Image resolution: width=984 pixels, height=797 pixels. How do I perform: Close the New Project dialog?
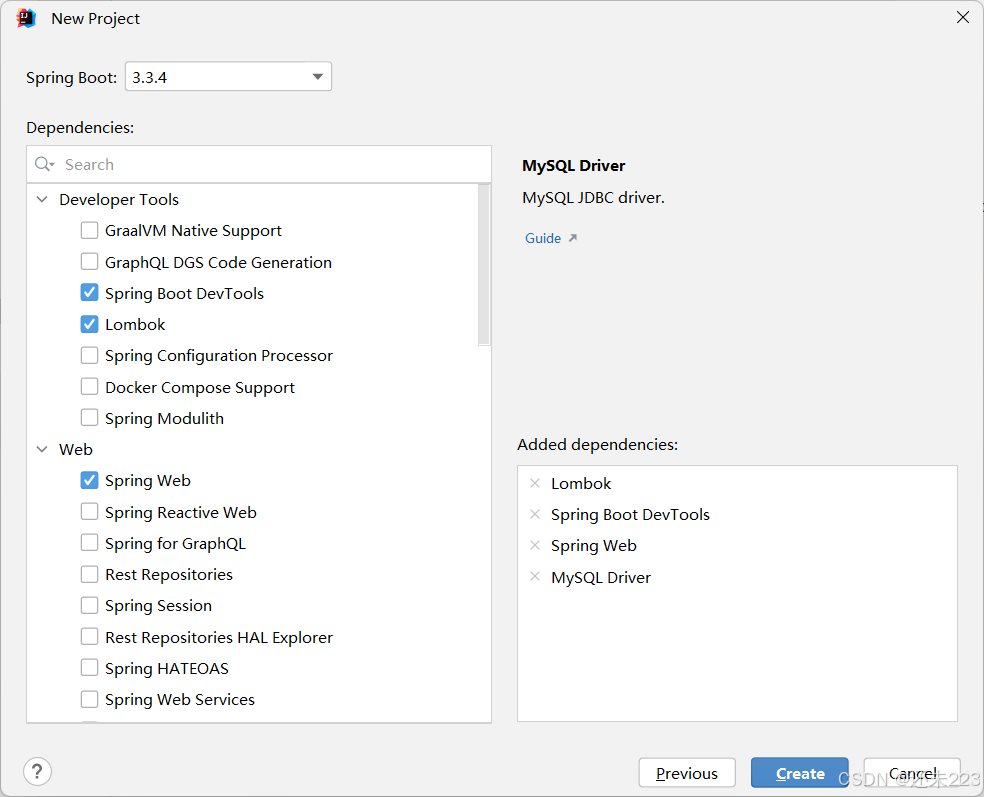coord(963,18)
